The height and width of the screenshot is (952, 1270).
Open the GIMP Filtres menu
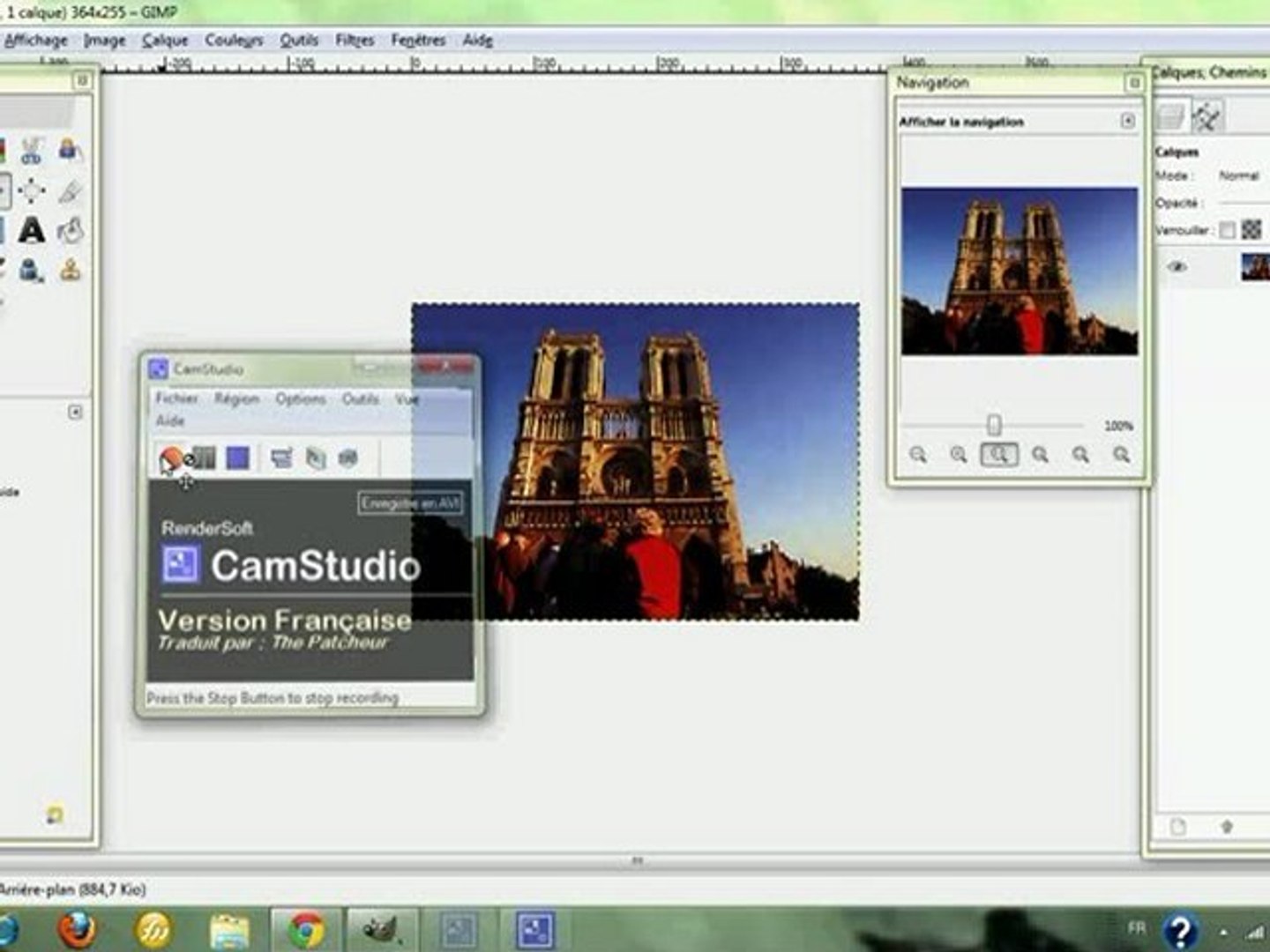355,41
